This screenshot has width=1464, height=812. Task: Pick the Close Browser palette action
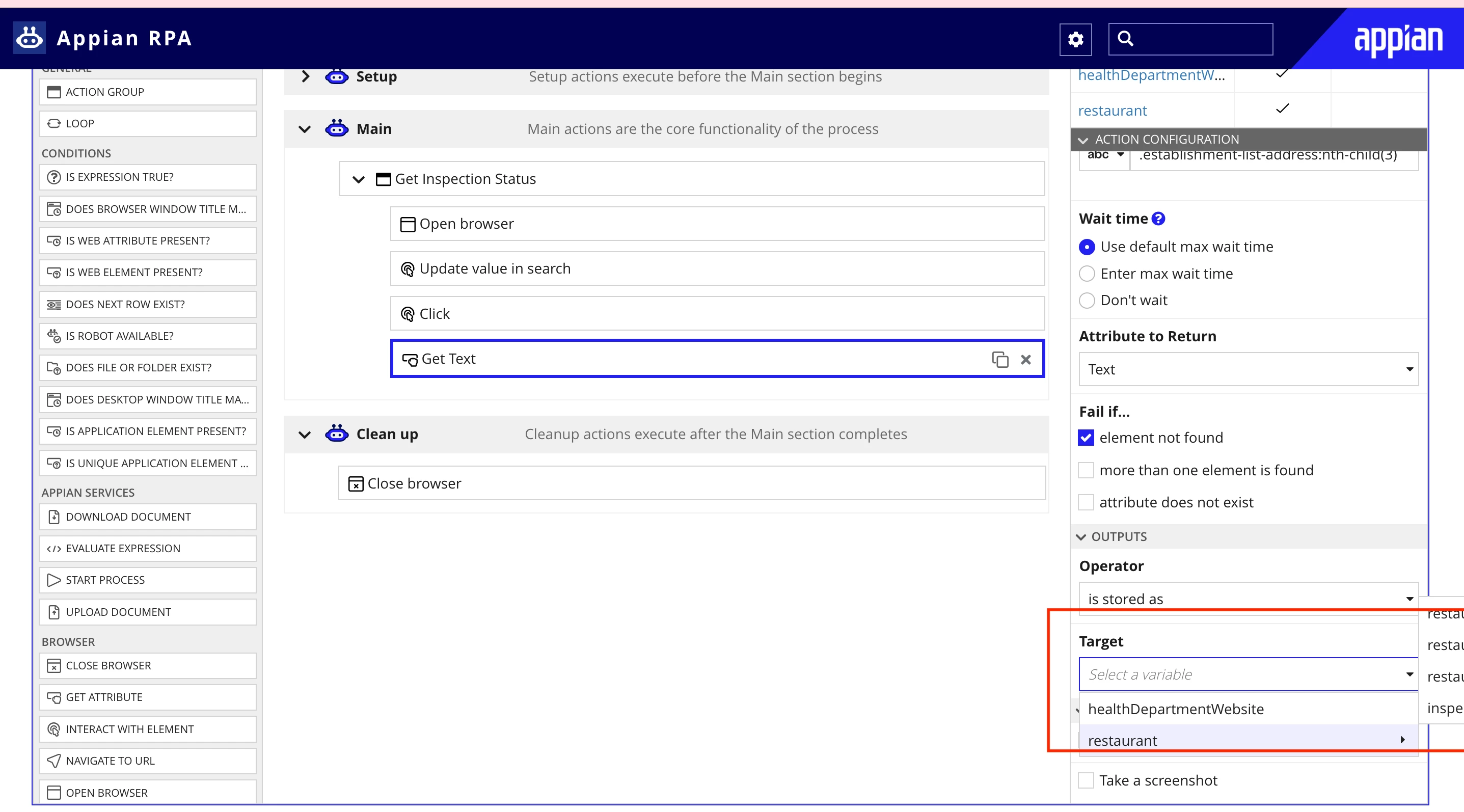click(148, 665)
